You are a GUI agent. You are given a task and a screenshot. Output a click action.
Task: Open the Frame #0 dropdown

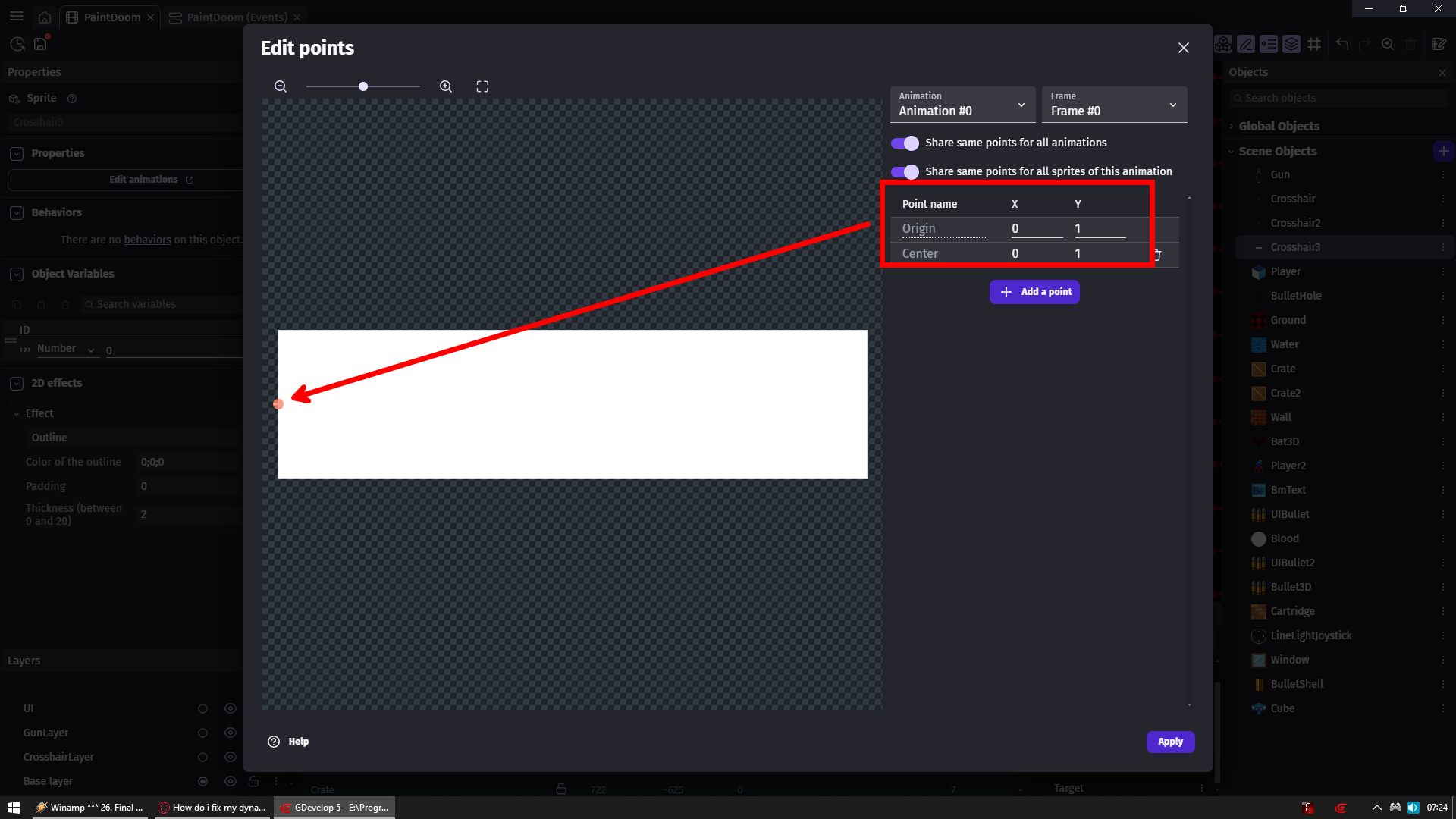pyautogui.click(x=1114, y=105)
